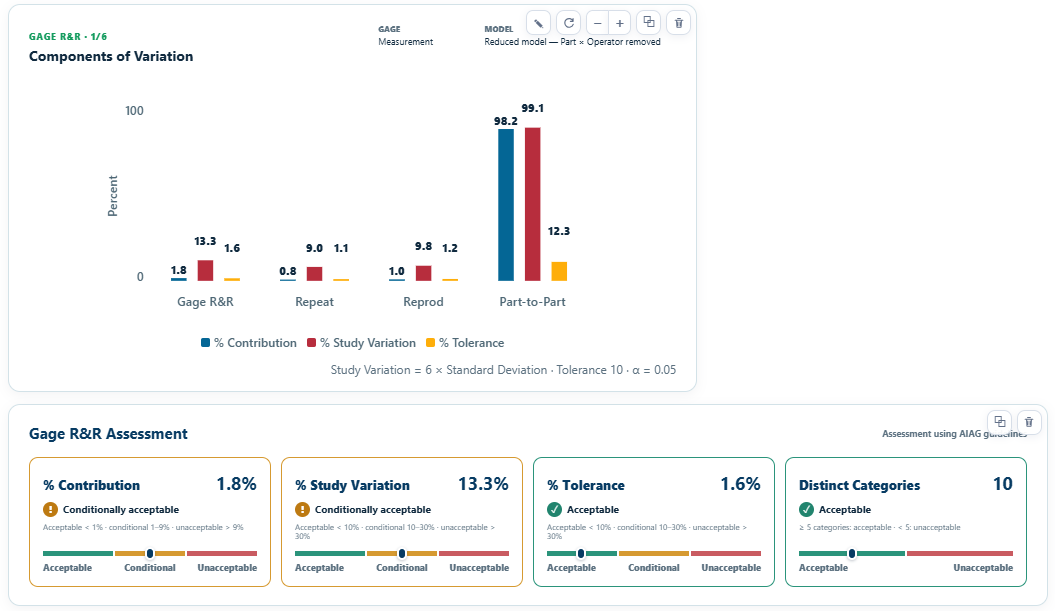Click the Gage R&R red study variation bar

click(x=205, y=271)
